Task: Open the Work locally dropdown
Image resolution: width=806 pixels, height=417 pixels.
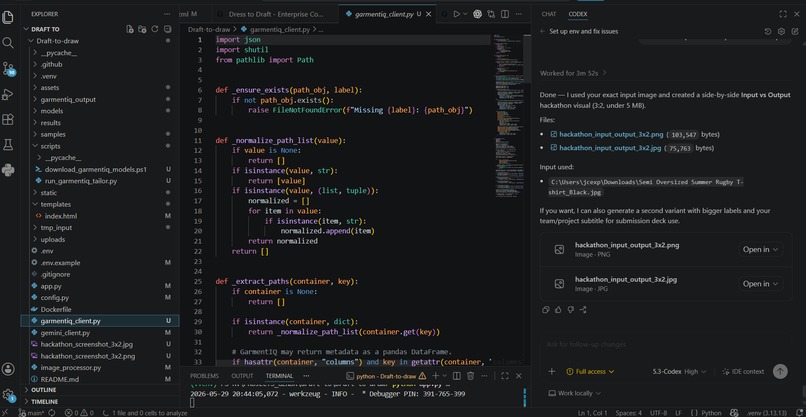Action: (x=574, y=393)
